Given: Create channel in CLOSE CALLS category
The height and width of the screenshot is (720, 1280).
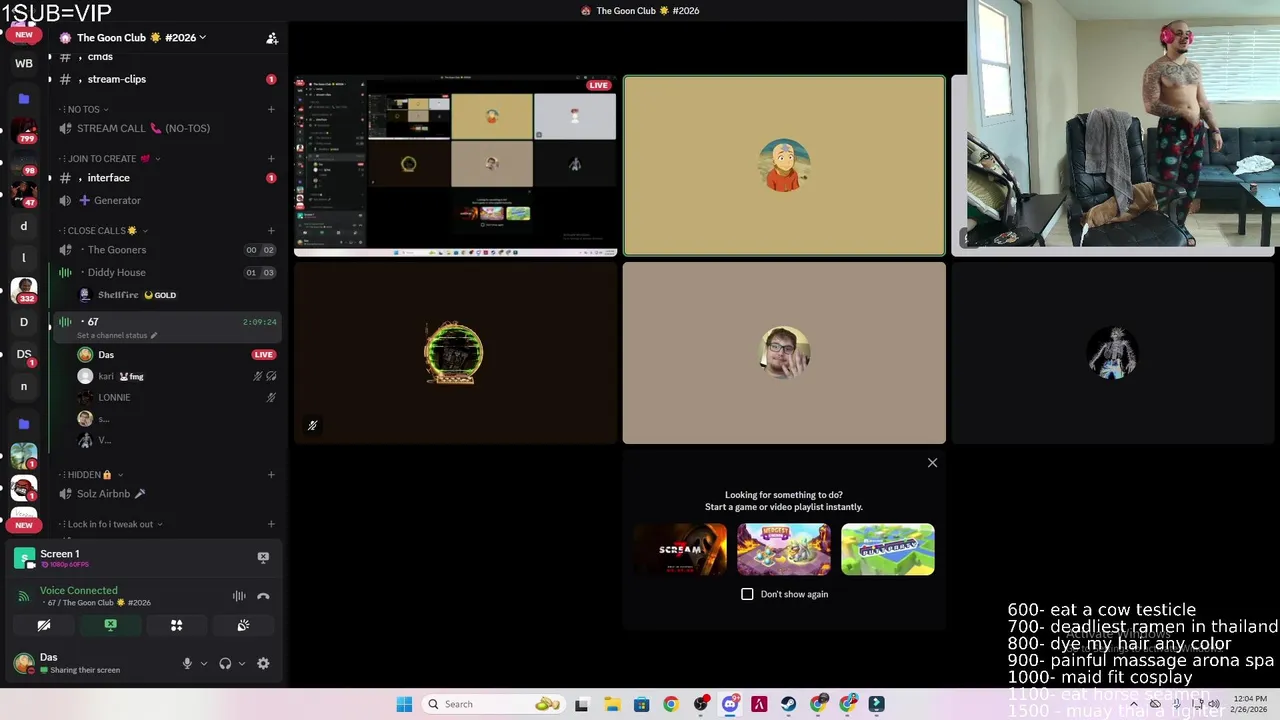Looking at the screenshot, I should coord(271,231).
